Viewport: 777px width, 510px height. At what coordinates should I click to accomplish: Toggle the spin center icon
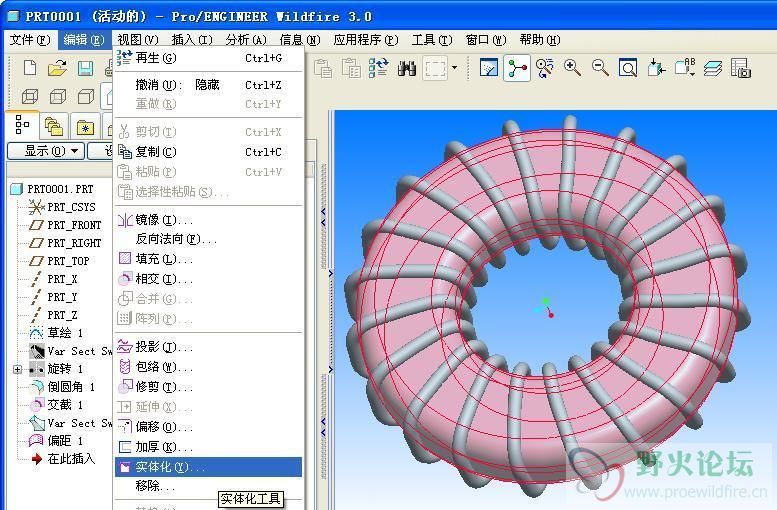(517, 68)
